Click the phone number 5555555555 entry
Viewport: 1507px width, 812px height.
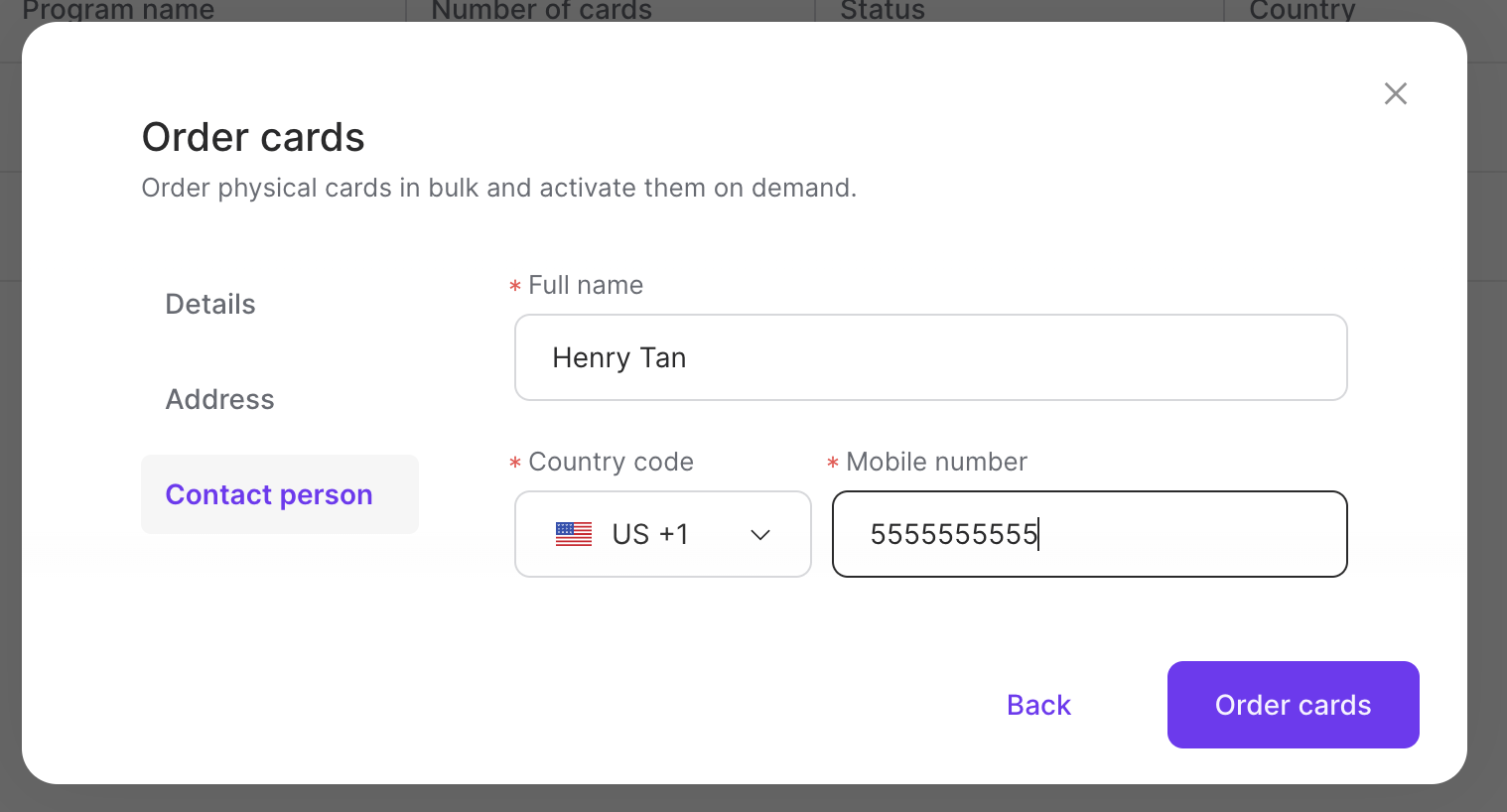click(954, 534)
